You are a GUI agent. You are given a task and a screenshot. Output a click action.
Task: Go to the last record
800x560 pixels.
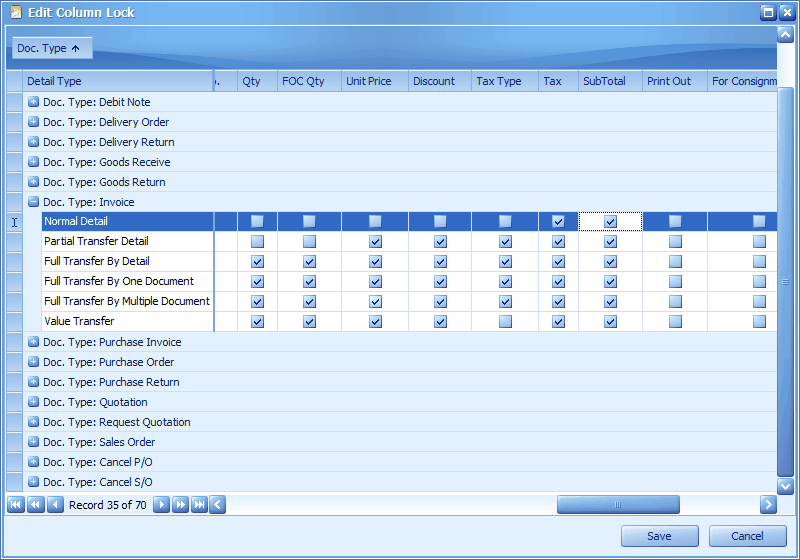[199, 505]
